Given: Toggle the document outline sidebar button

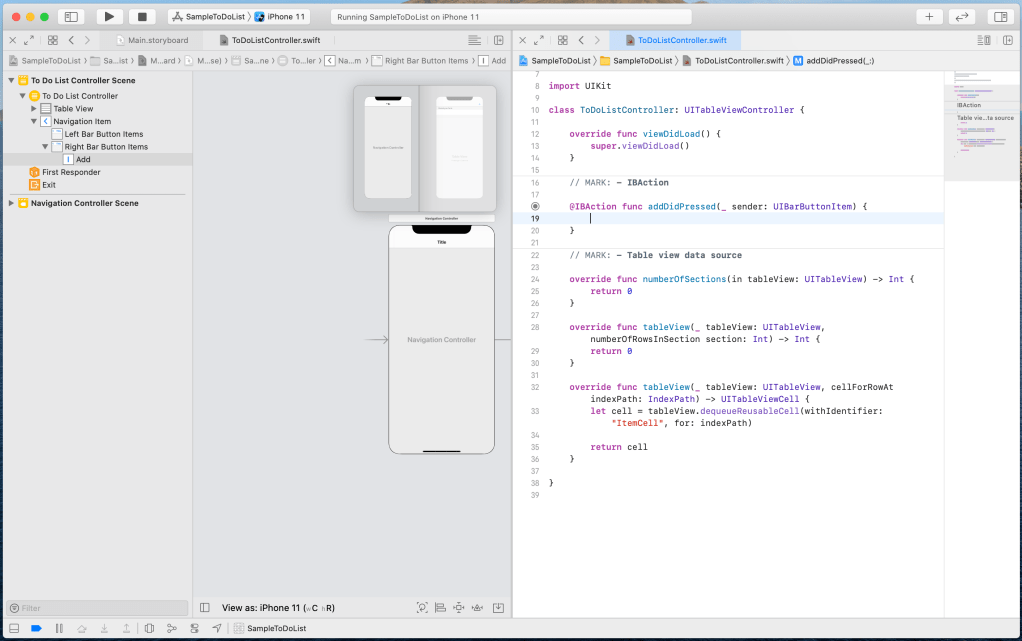Looking at the screenshot, I should click(204, 607).
